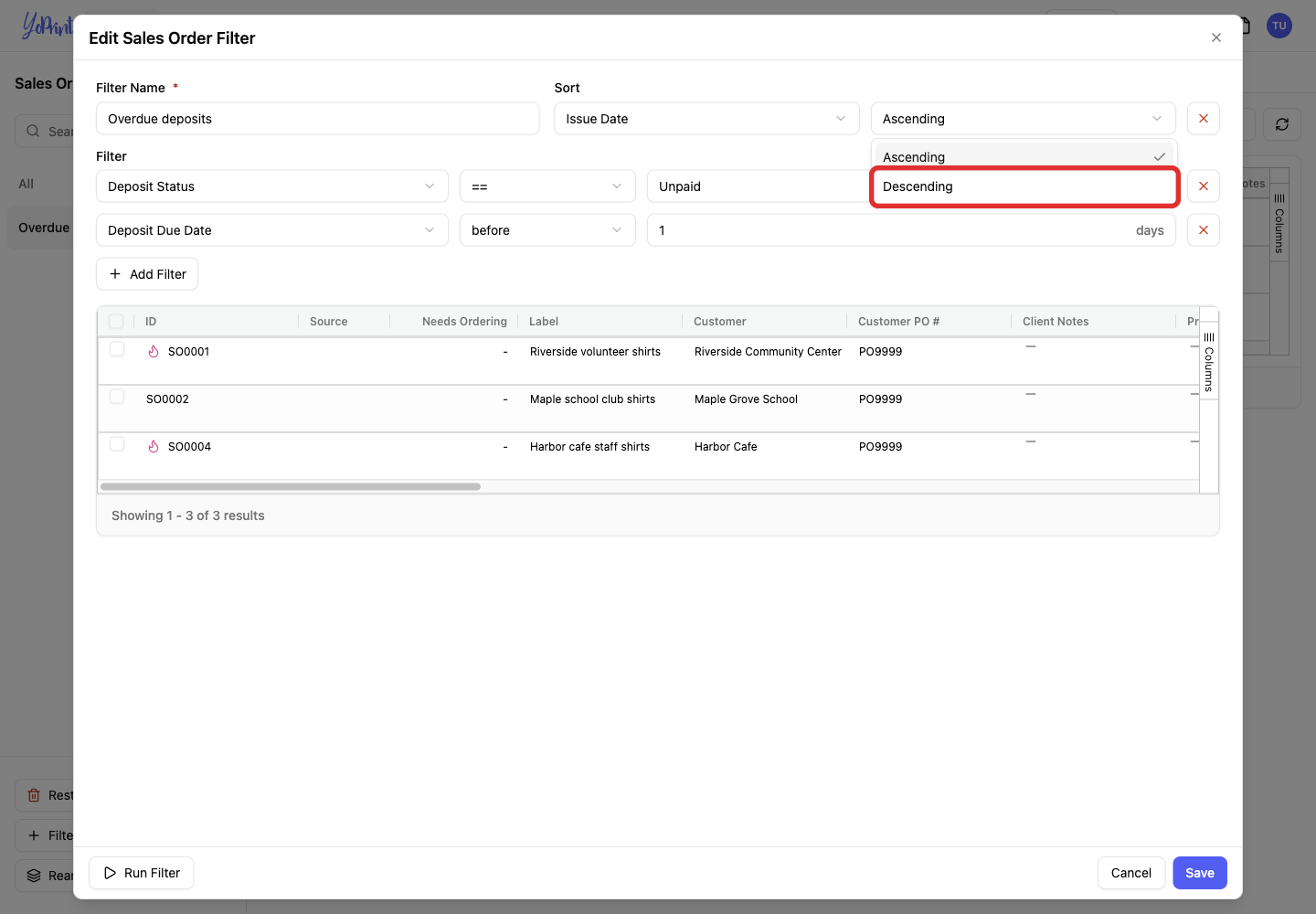Tick the checkbox for order SO0002

117,397
